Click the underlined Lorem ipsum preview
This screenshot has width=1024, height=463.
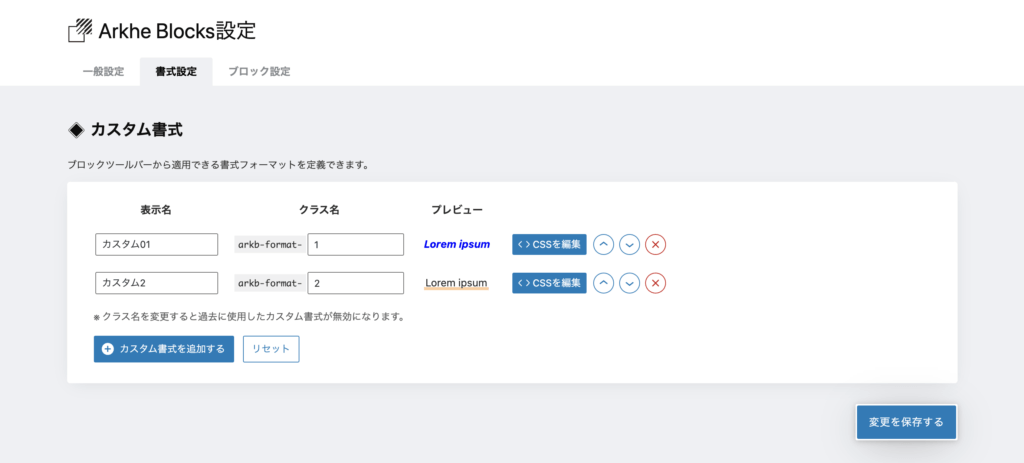[x=456, y=283]
